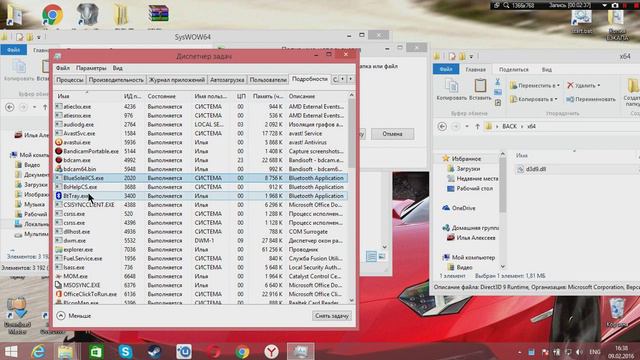Open the Удалить dropdown in x64 ribbon
Screen dimensions: 640x360
click(583, 85)
